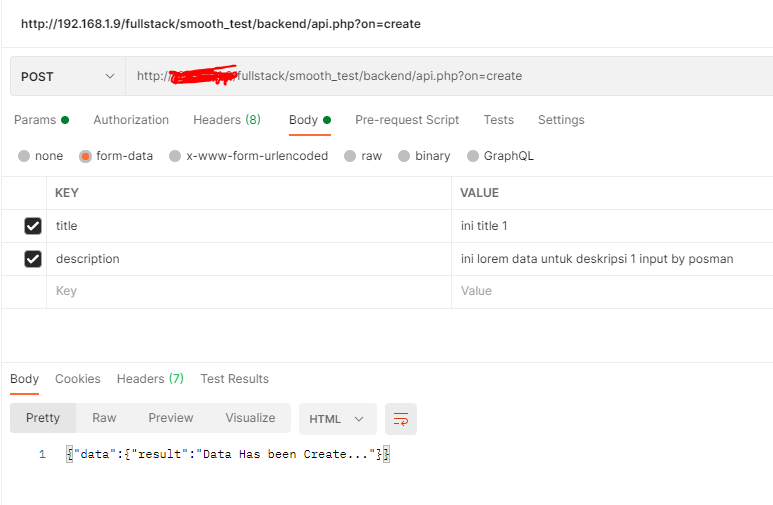Switch response view to Raw
773x505 pixels.
pos(104,418)
